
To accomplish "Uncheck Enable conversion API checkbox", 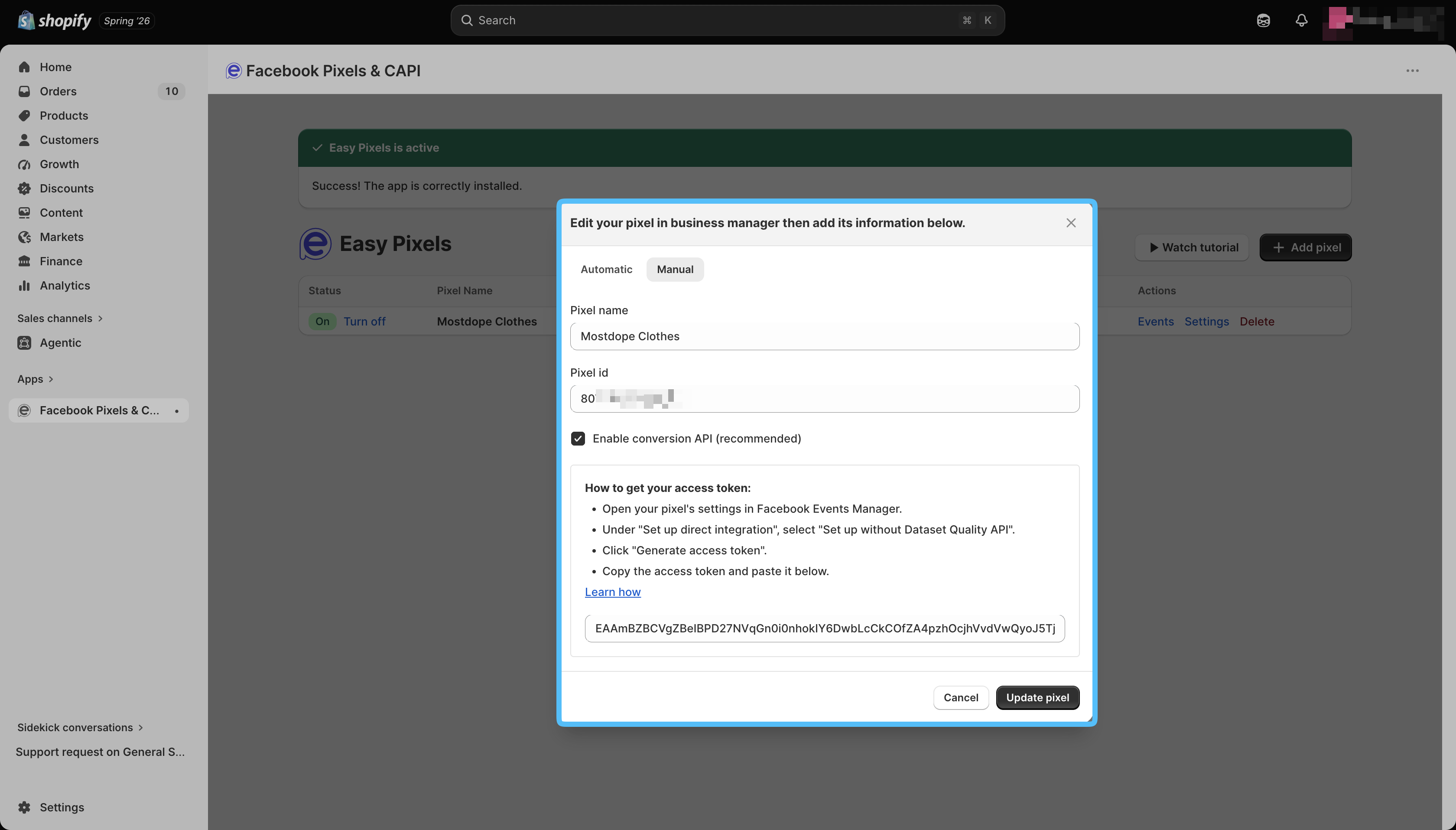I will pyautogui.click(x=578, y=438).
